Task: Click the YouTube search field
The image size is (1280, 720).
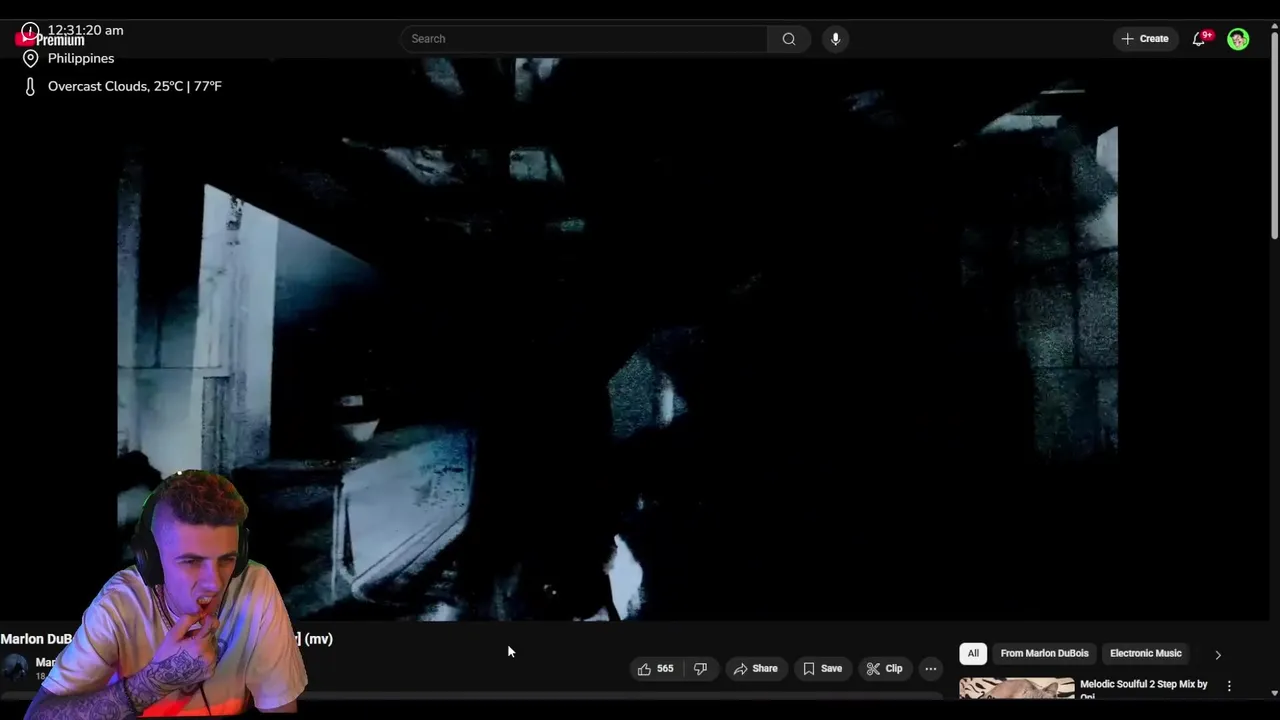Action: [x=584, y=39]
